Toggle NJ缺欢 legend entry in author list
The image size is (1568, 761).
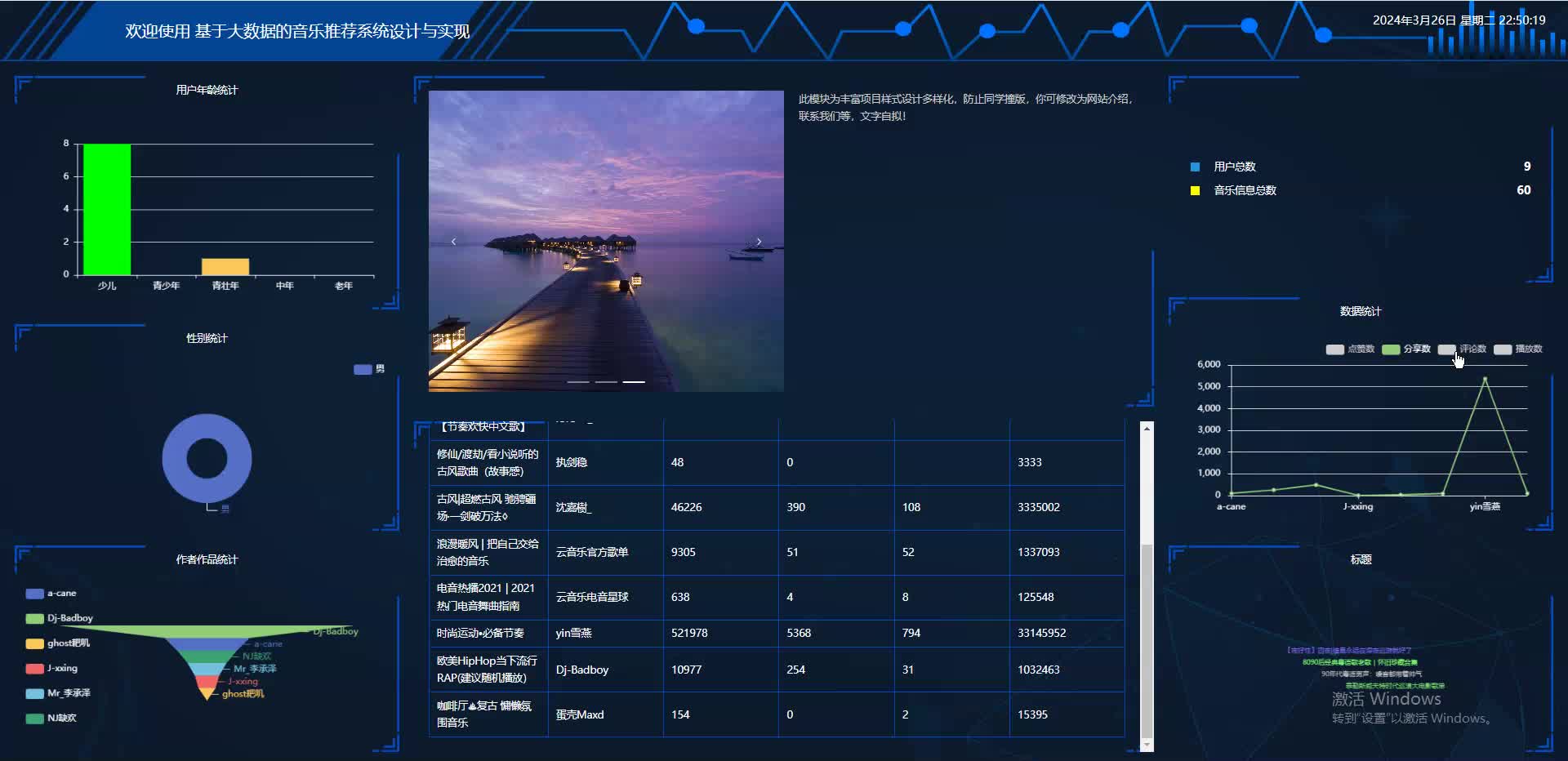coord(51,719)
